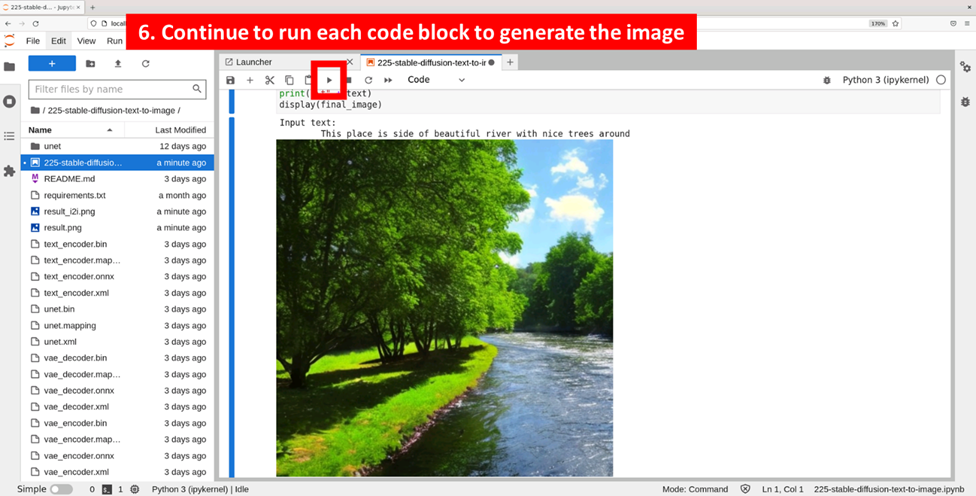Sort files by the Name column header
Viewport: 976px width, 496px height.
point(72,130)
